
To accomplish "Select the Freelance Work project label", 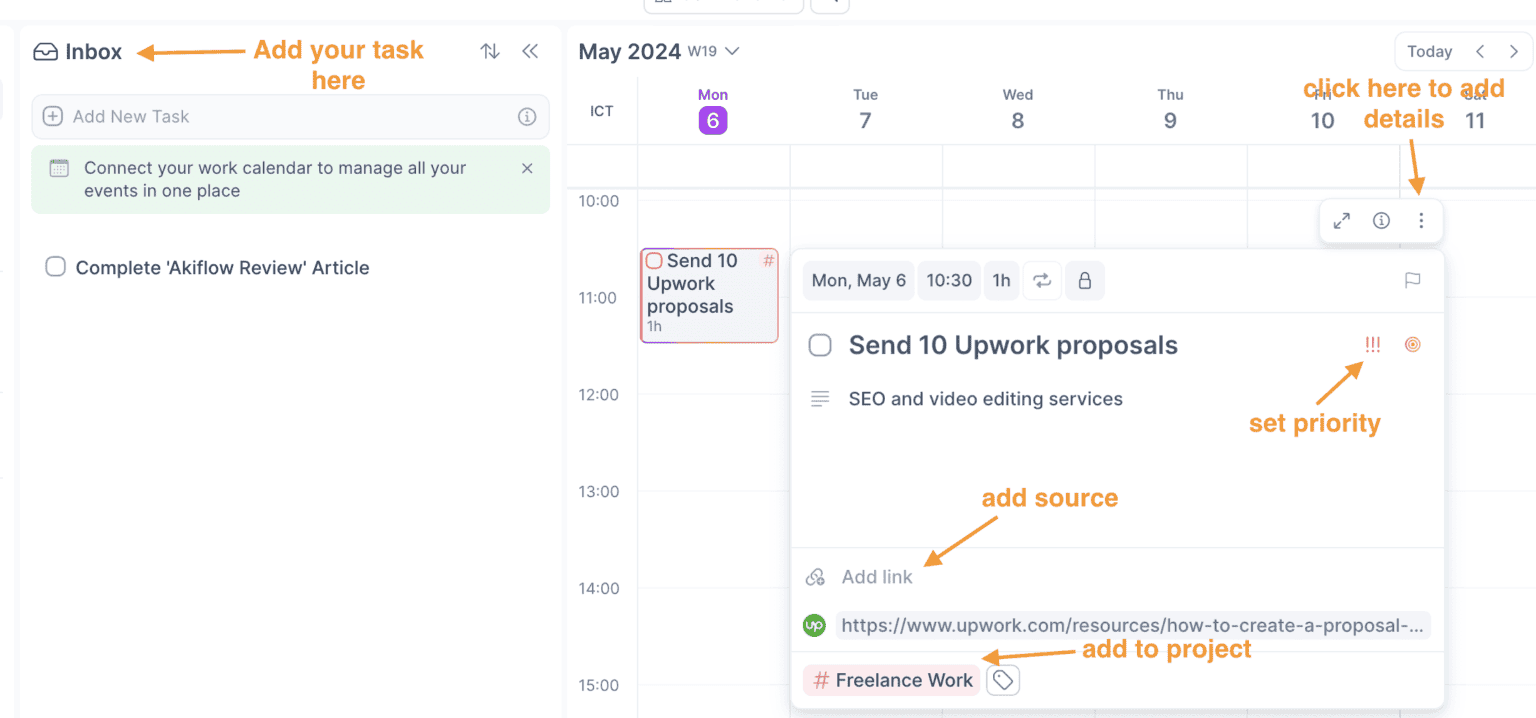I will click(x=892, y=681).
